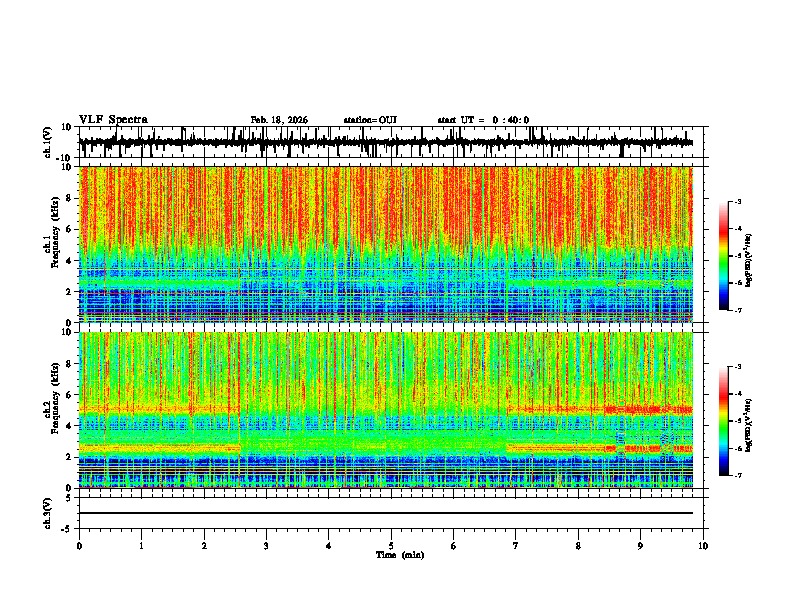
Task: Click the "10" tick on the time axis
Action: pos(703,546)
